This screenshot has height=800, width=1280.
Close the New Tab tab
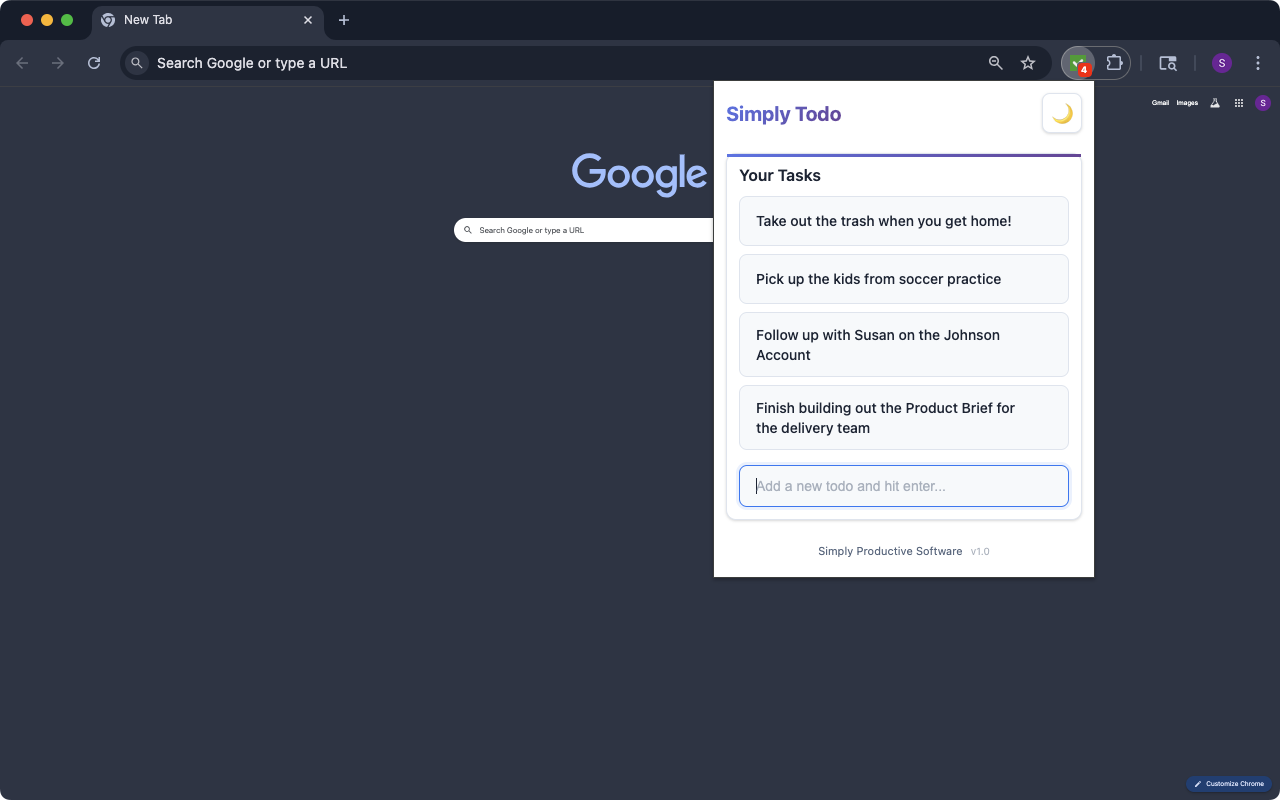(308, 20)
